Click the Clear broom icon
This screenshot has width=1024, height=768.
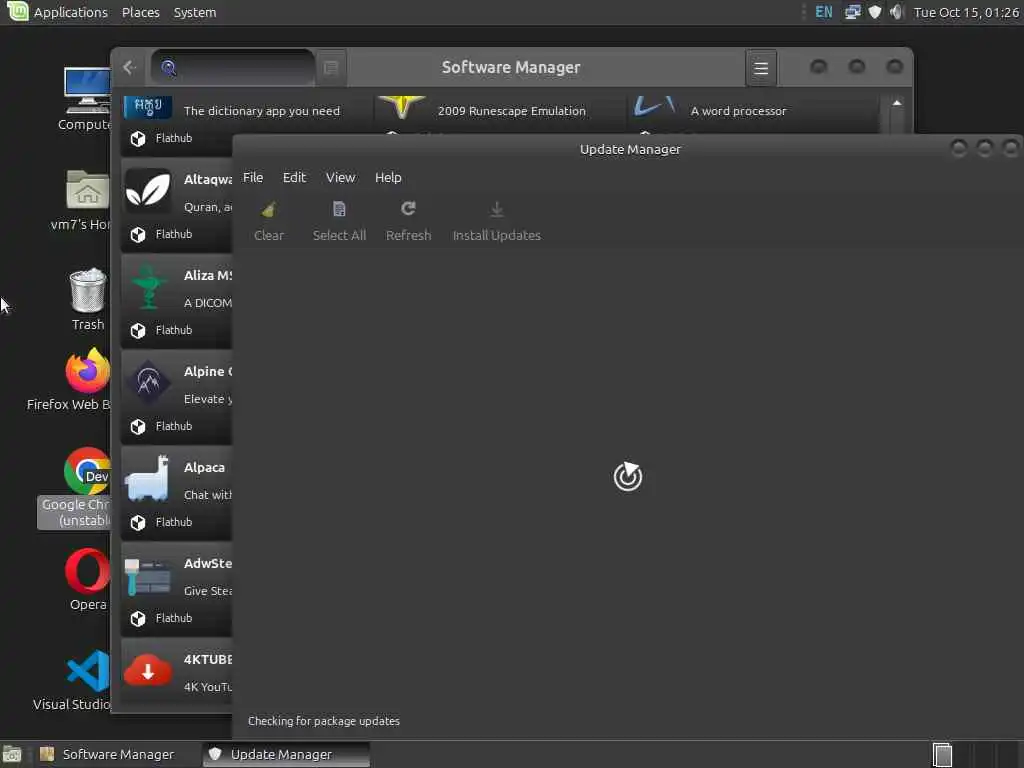[268, 210]
